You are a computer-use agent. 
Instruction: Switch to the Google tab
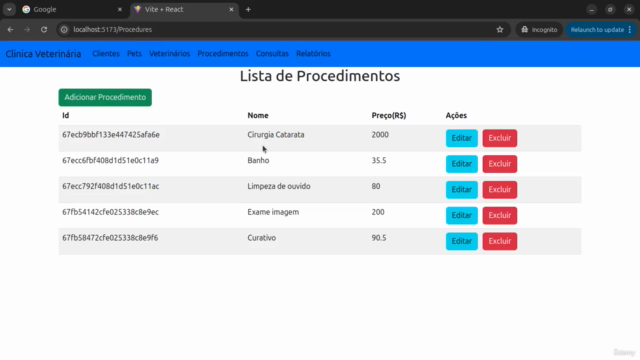click(x=73, y=9)
